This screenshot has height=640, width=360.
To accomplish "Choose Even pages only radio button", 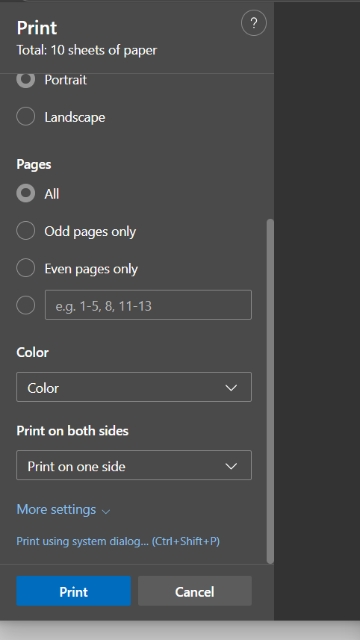I will 25,269.
